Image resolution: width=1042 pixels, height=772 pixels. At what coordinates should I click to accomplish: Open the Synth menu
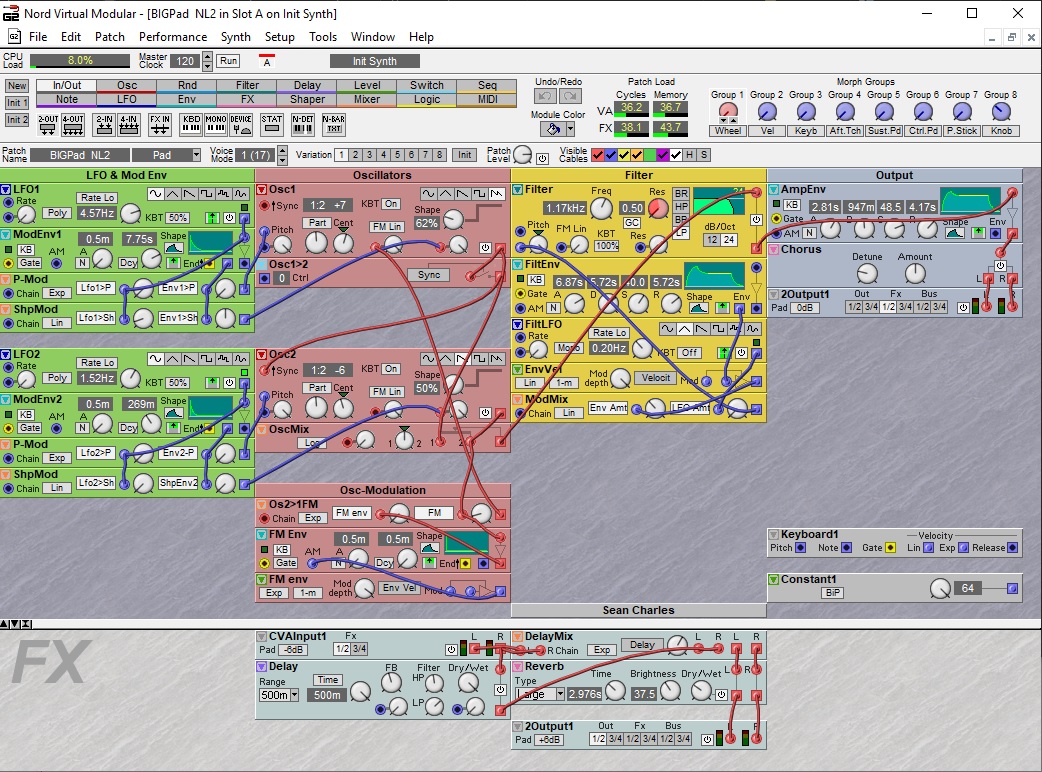[235, 37]
